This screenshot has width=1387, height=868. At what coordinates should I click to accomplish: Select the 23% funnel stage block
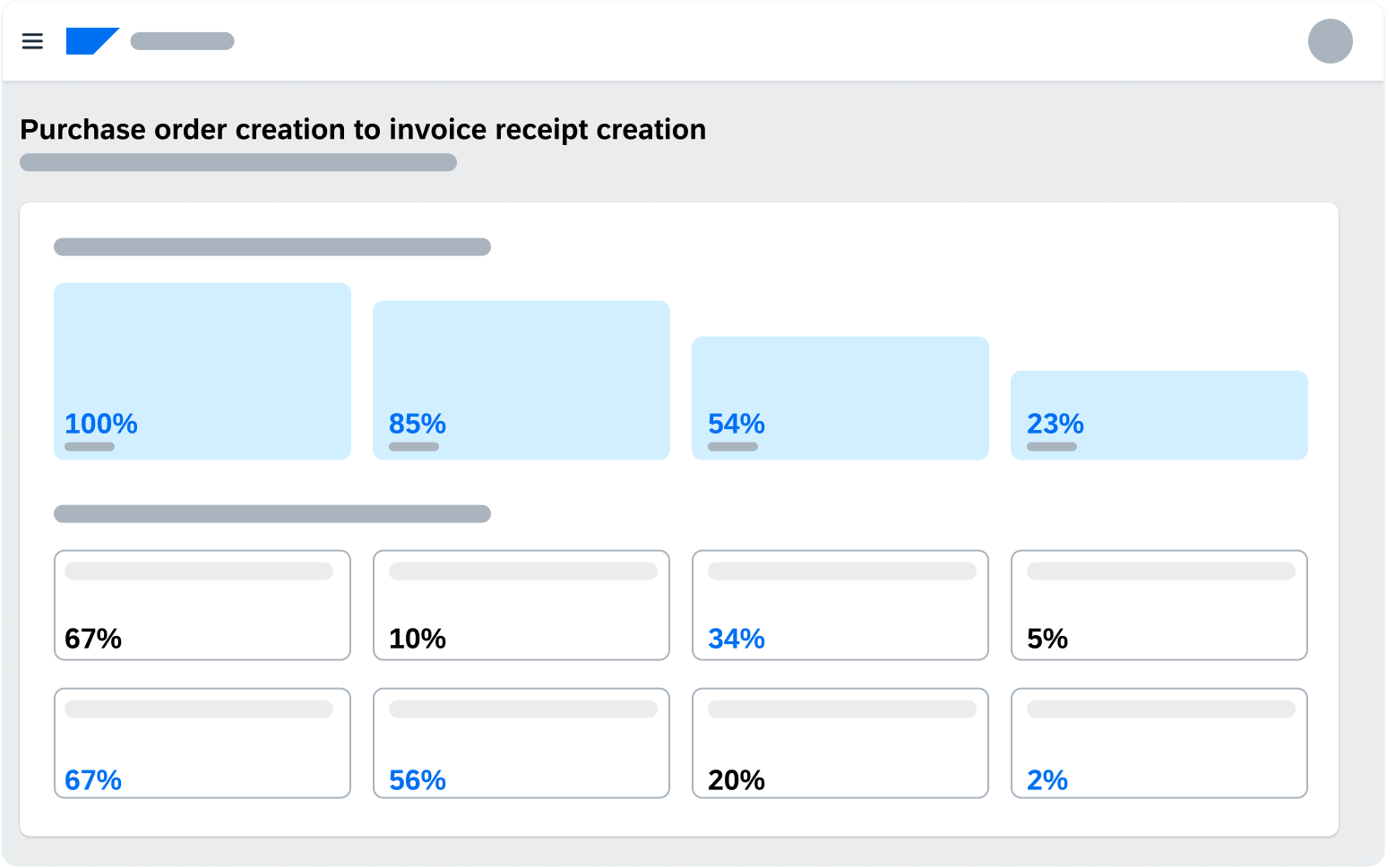[1159, 416]
